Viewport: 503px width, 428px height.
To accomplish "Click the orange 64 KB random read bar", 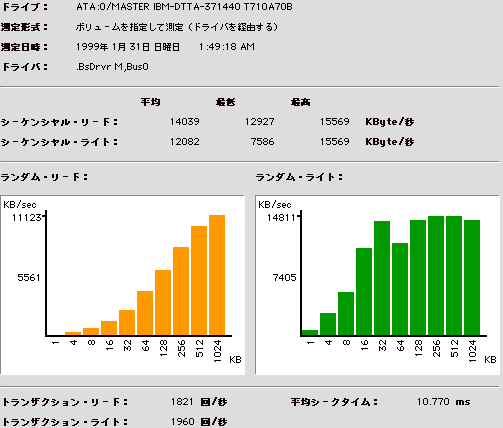I will [x=145, y=313].
